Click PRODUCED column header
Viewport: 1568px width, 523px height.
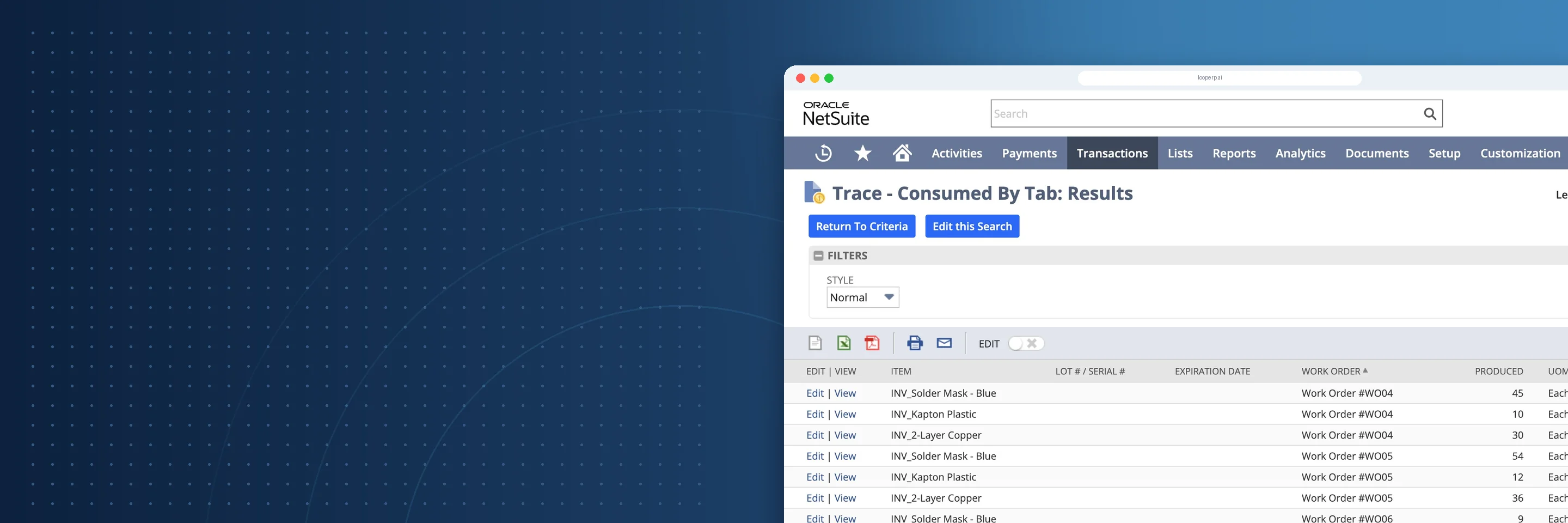point(1499,372)
